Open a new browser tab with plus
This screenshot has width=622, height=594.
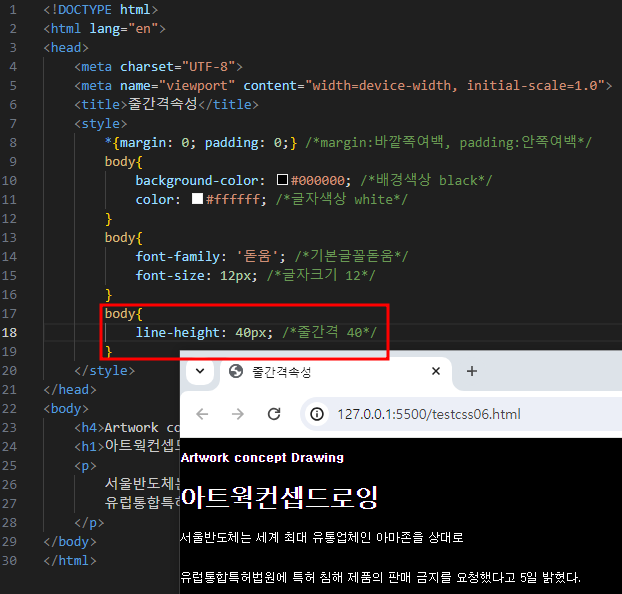click(x=472, y=371)
